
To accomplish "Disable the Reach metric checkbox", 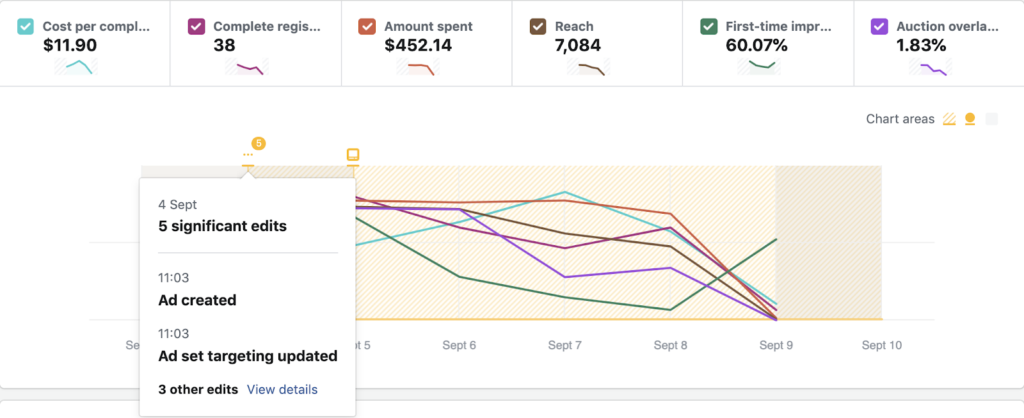I will (x=537, y=27).
